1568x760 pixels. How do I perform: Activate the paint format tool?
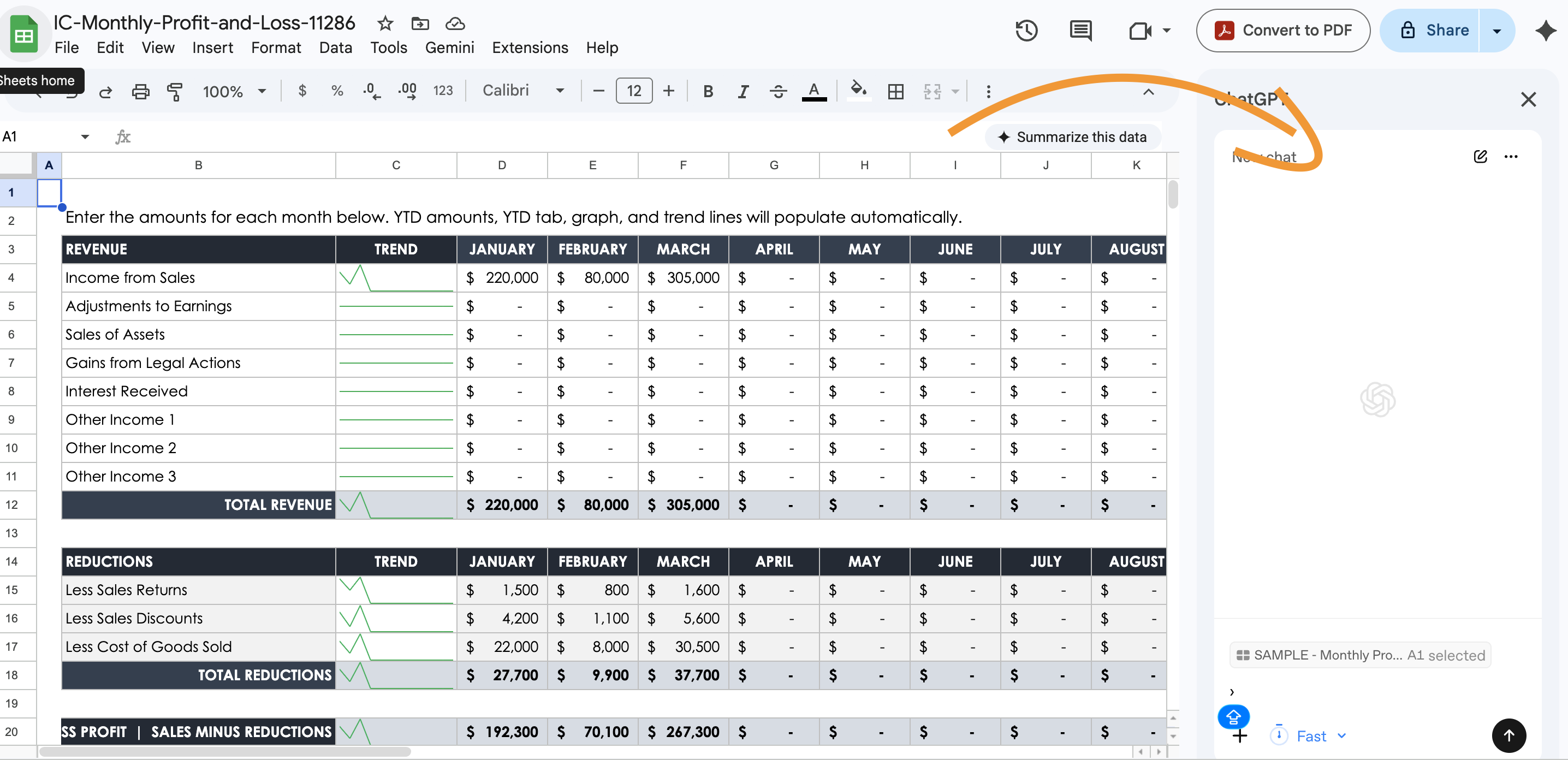point(175,91)
